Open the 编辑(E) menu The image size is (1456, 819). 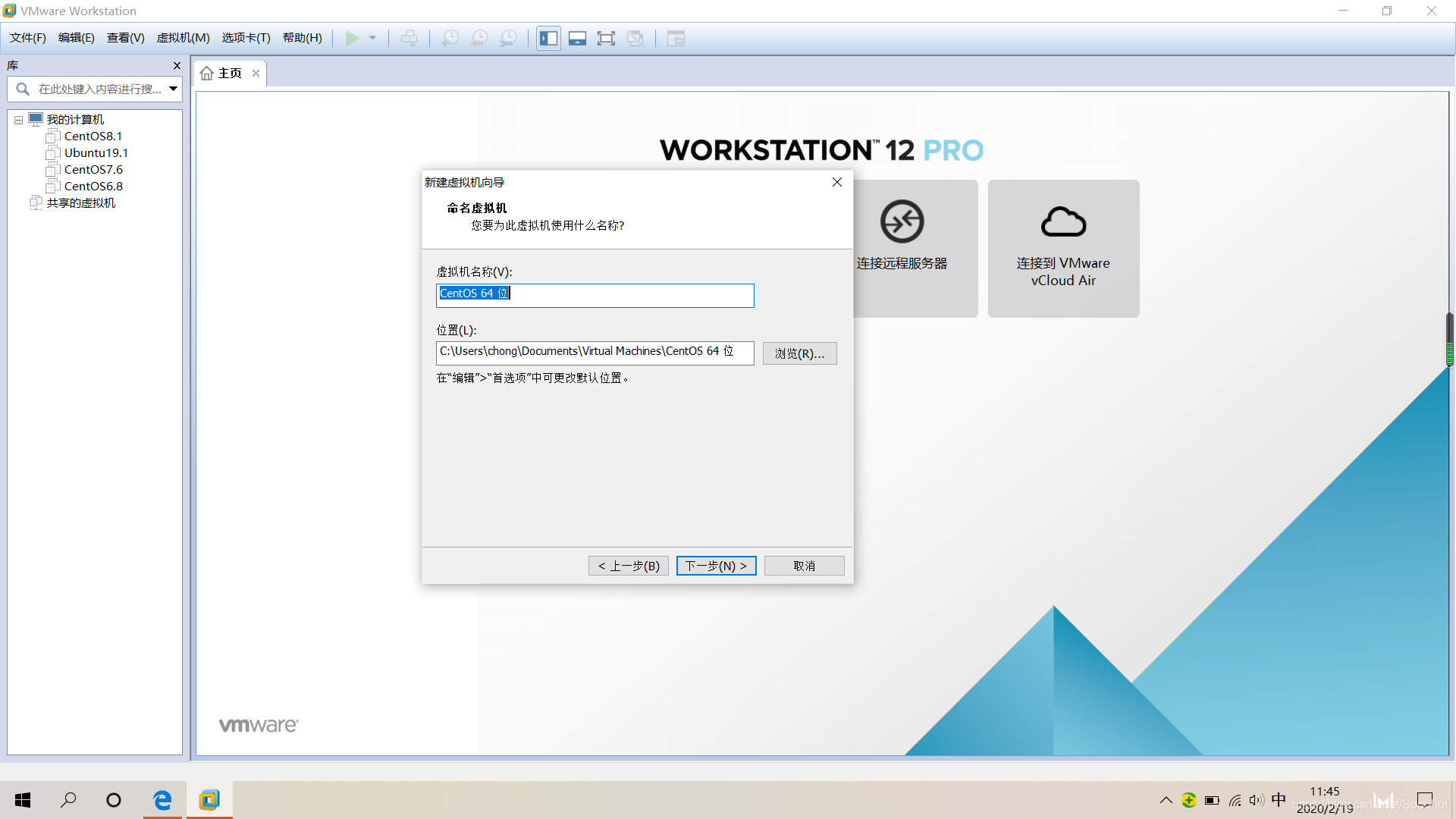(77, 38)
